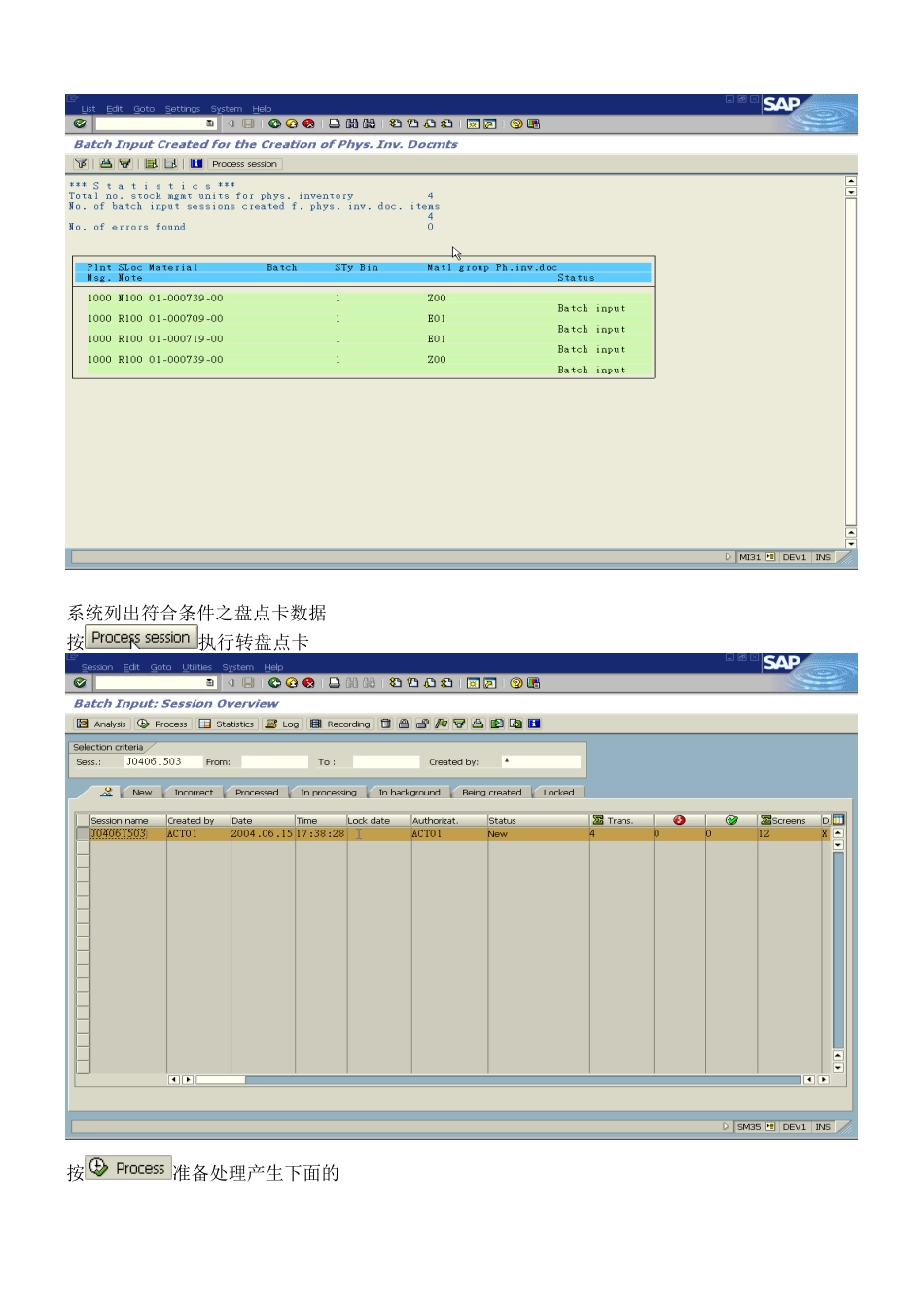Open the Utilities menu
Viewport: 924px width, 1307px height.
tap(196, 667)
